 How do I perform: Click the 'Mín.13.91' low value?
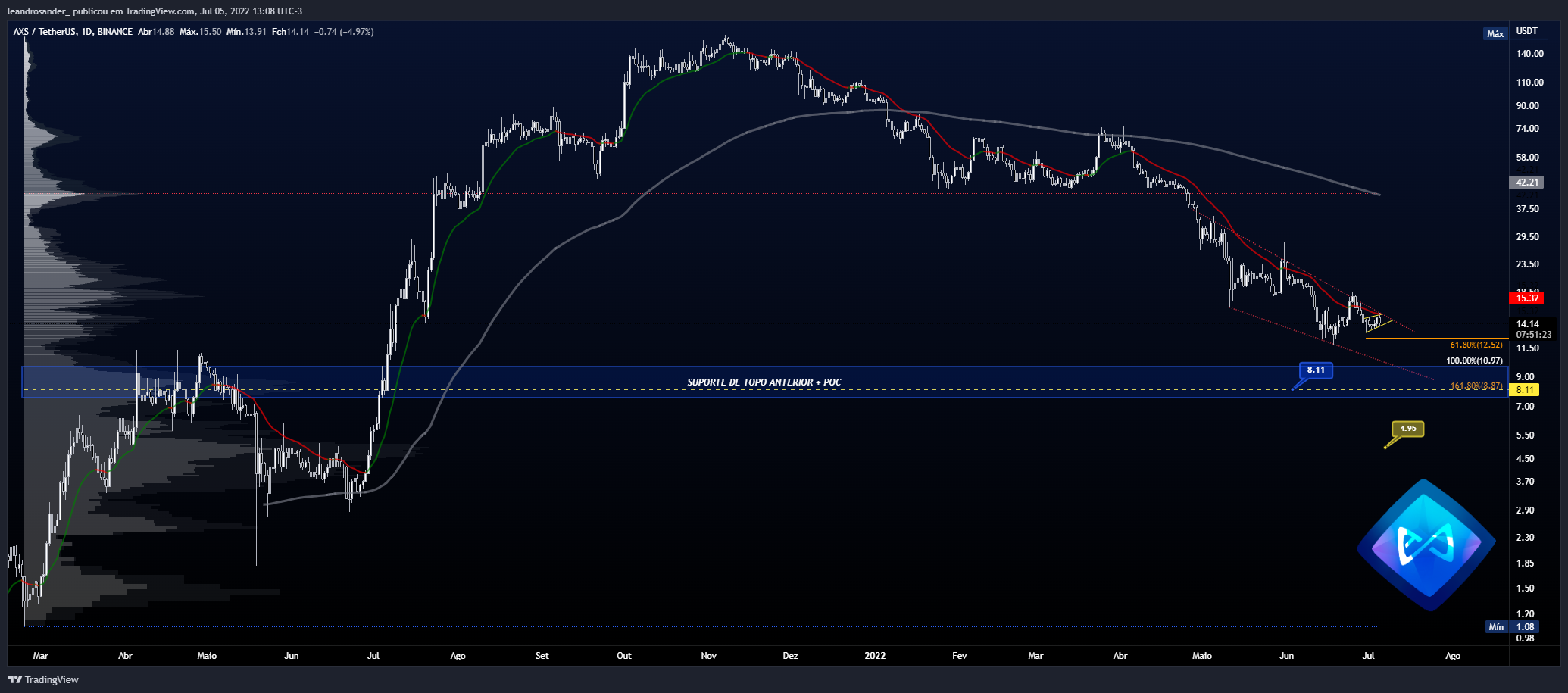(x=246, y=32)
